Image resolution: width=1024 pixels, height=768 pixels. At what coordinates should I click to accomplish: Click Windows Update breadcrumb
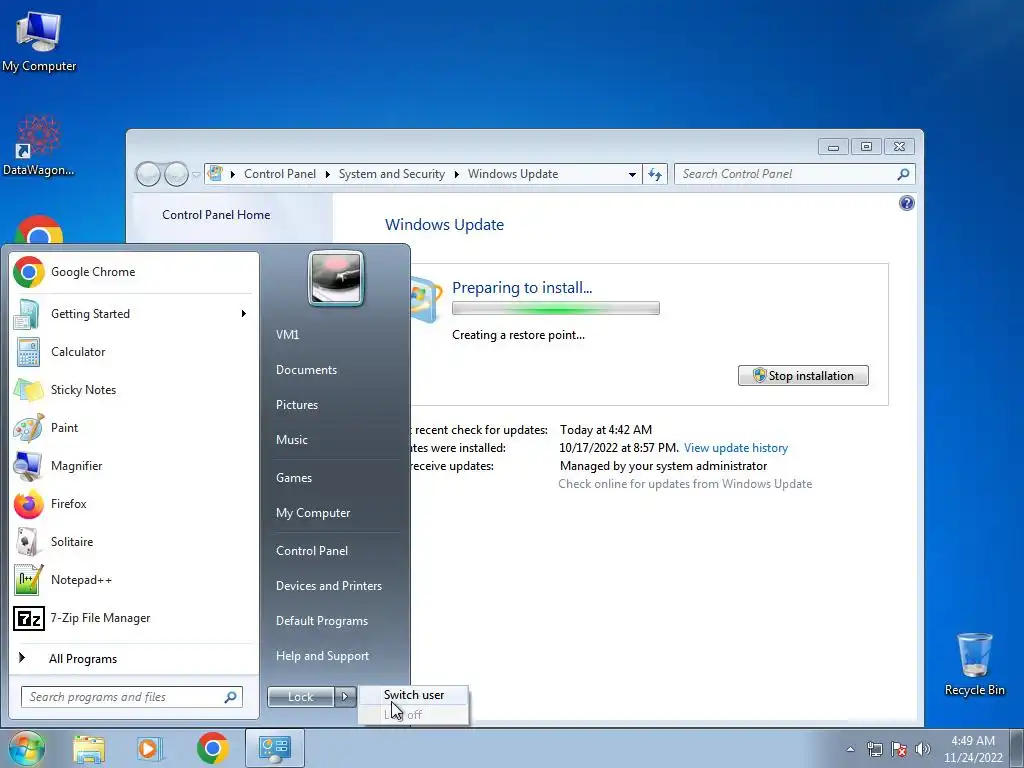click(513, 174)
